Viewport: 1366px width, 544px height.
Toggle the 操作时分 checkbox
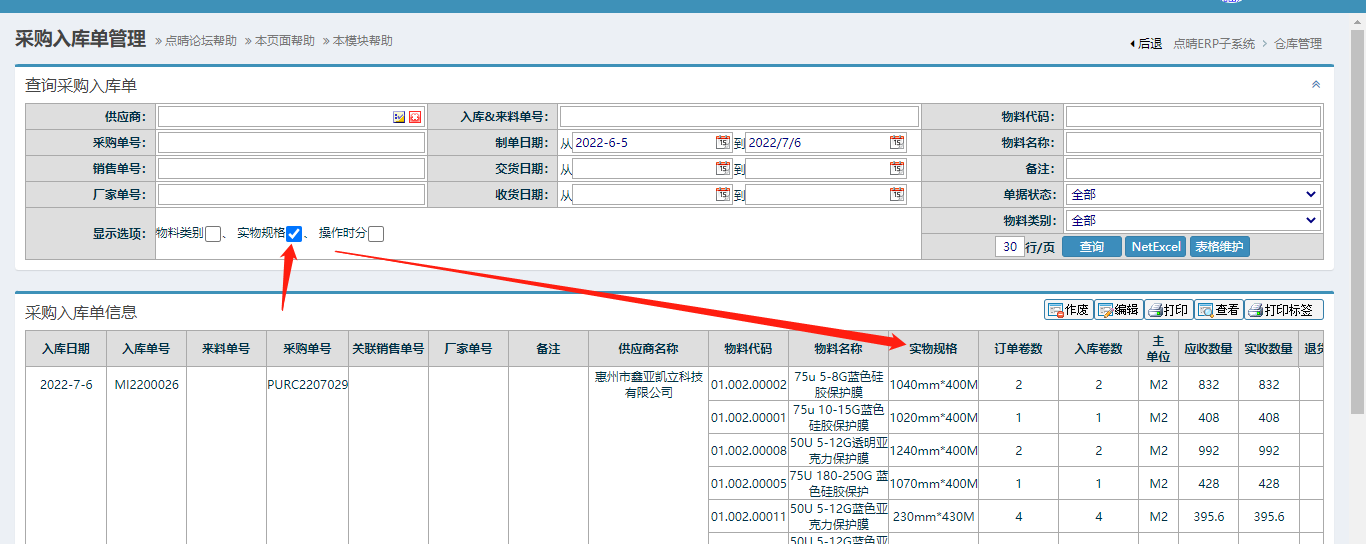tap(376, 234)
